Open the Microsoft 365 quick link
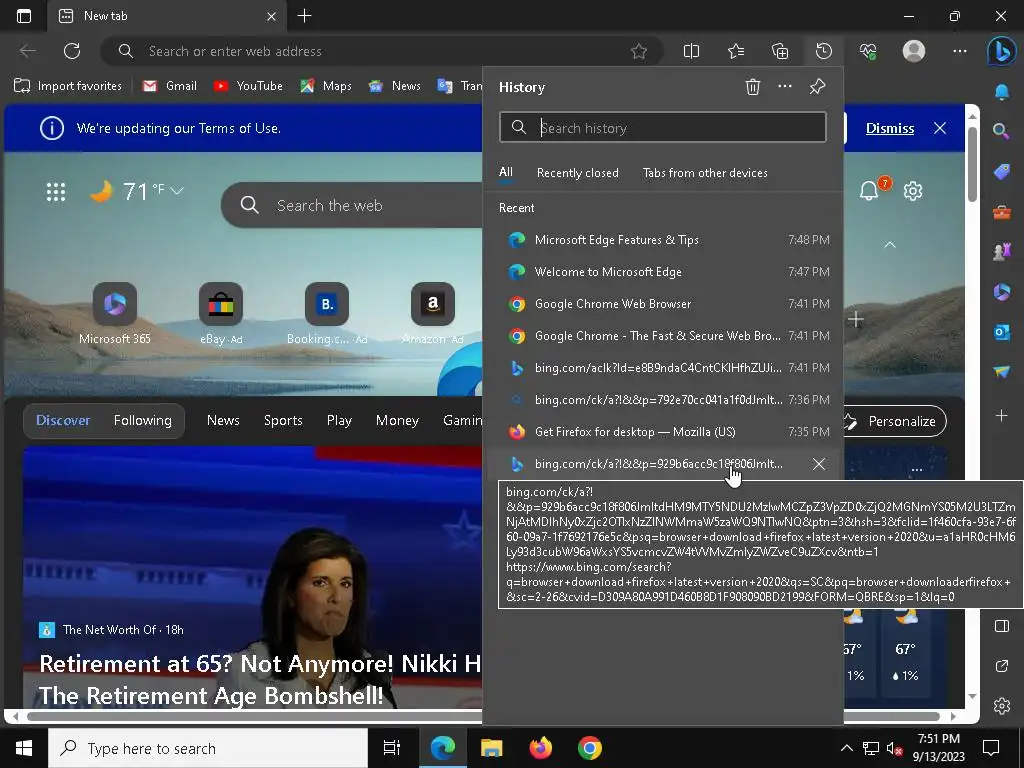Viewport: 1024px width, 768px height. coord(115,313)
